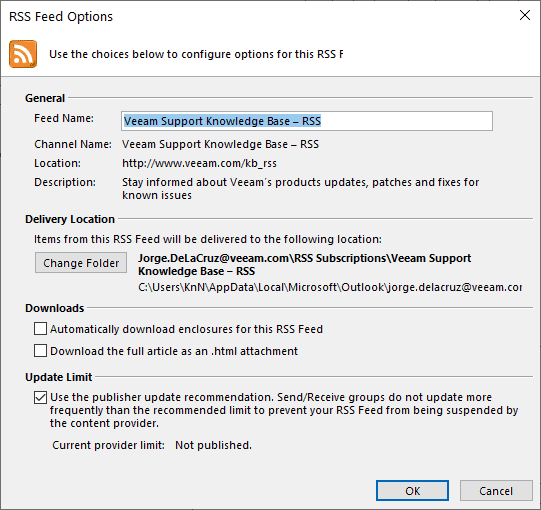This screenshot has width=541, height=510.
Task: Open the Change Folder button
Action: (x=81, y=263)
